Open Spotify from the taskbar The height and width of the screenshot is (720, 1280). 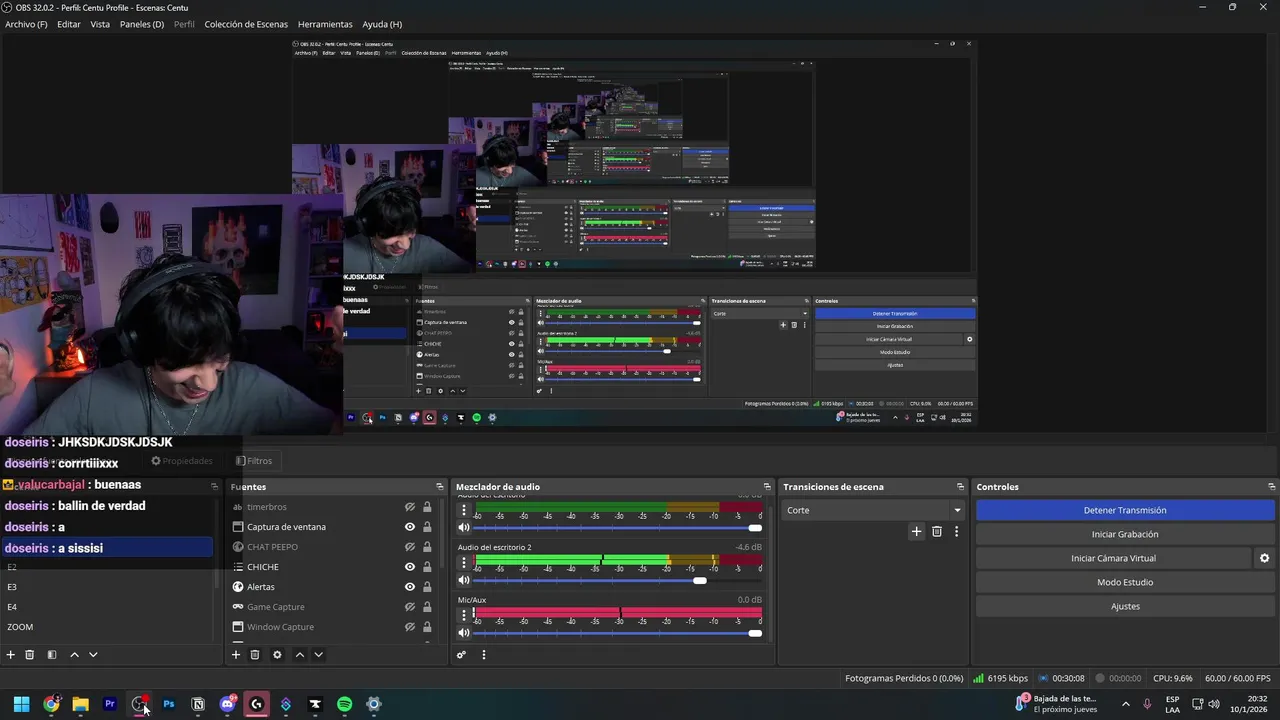point(344,704)
